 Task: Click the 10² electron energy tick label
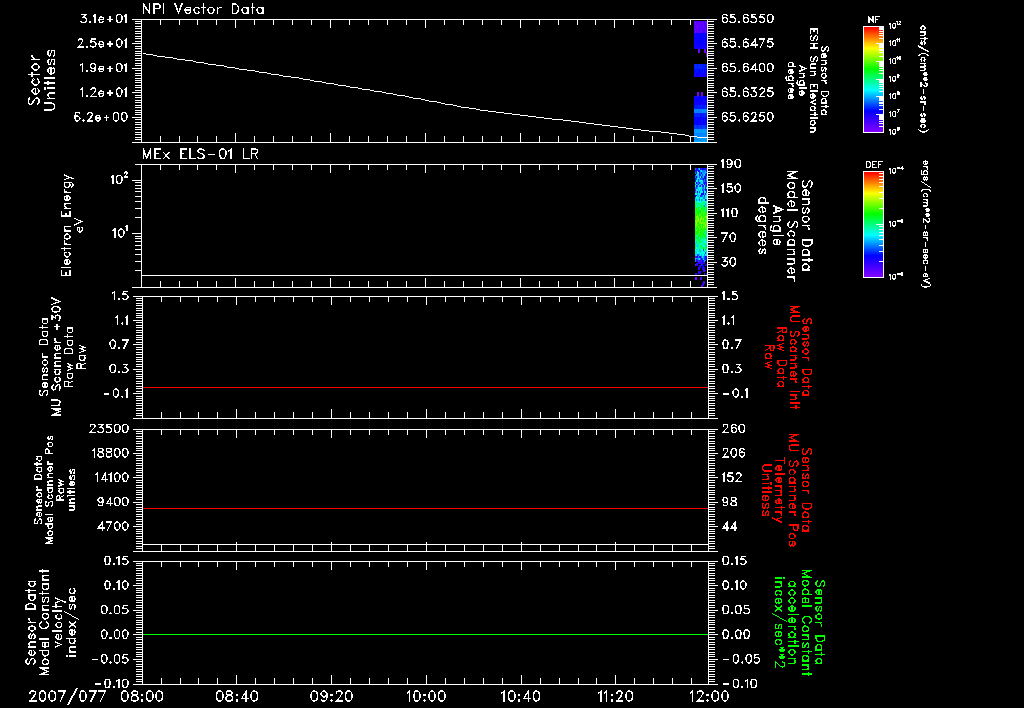[119, 179]
